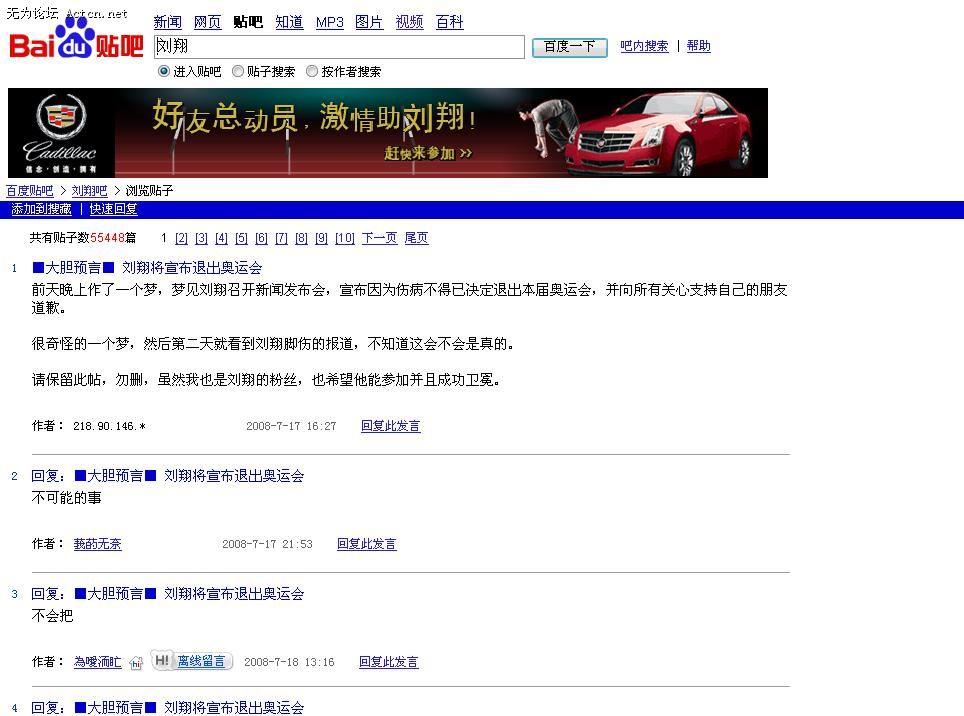The image size is (964, 716).
Task: Click the 浏览贴子 breadcrumb text
Action: (149, 191)
